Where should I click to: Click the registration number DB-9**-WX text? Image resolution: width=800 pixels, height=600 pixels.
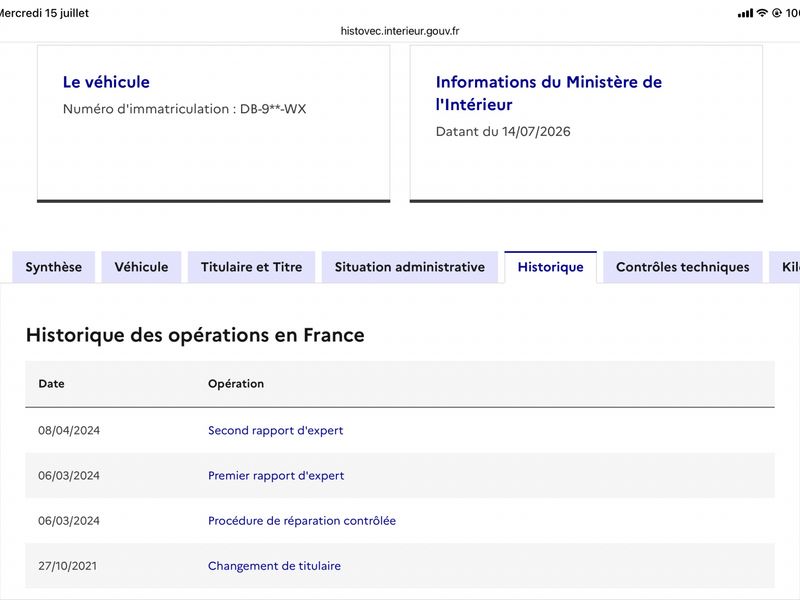pos(273,109)
